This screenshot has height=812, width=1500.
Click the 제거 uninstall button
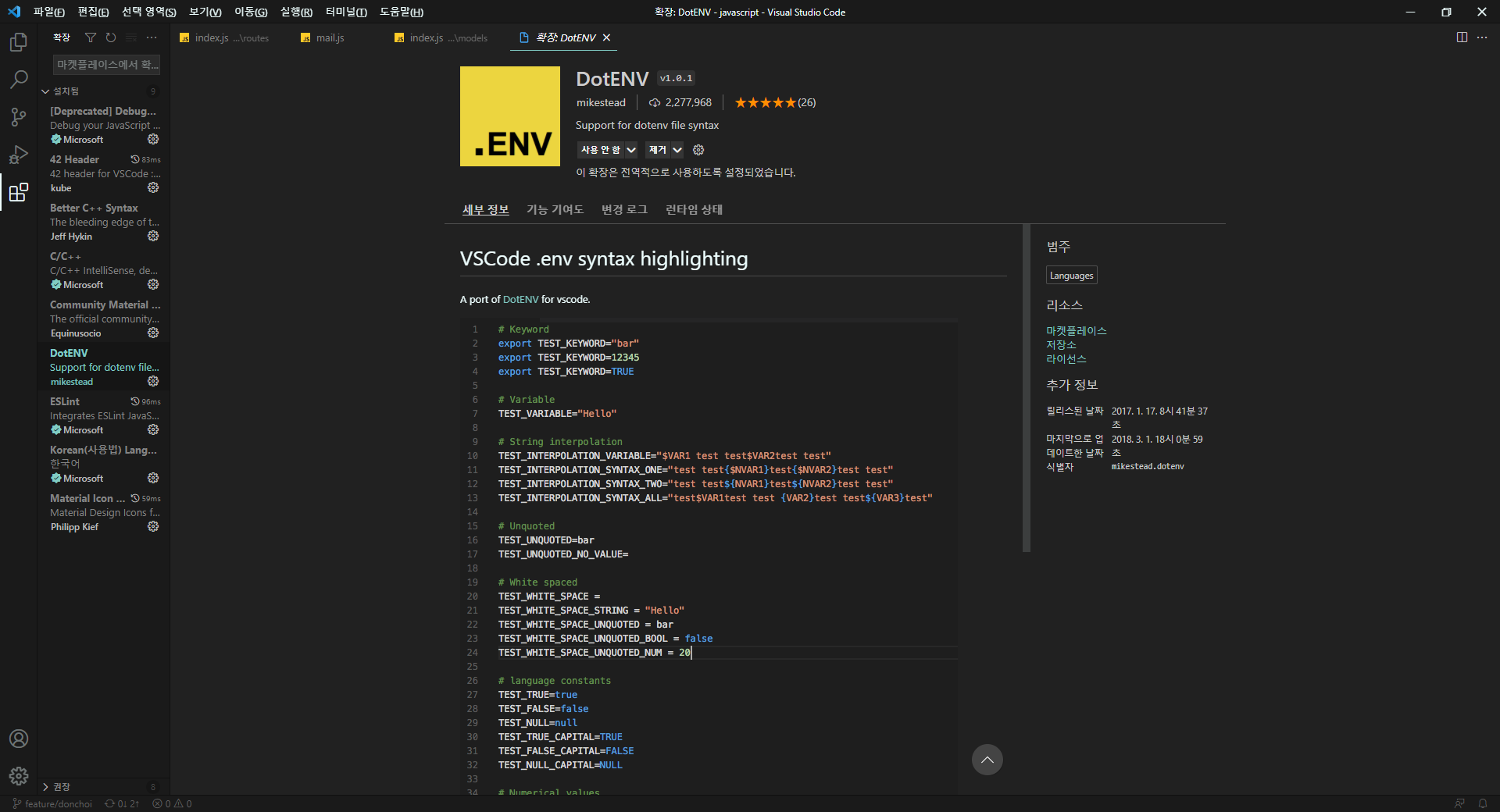pos(658,150)
